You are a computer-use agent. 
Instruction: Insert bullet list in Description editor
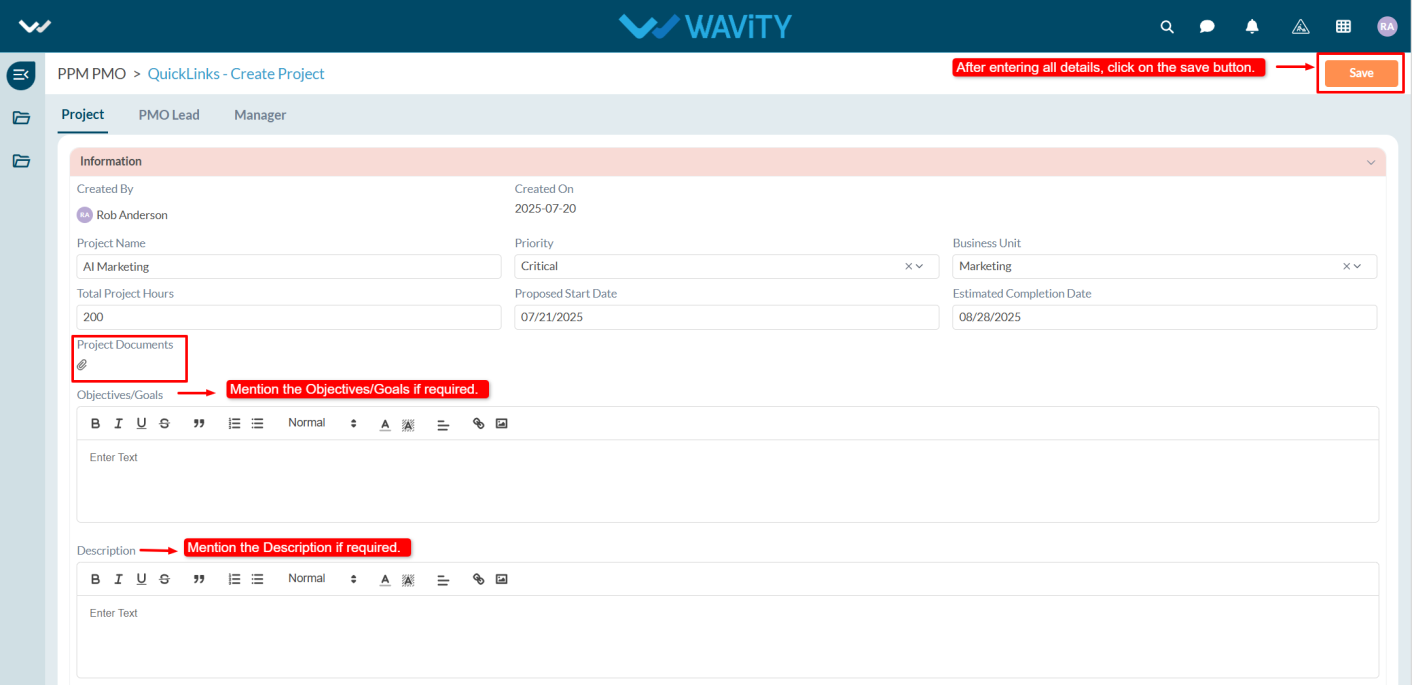click(x=257, y=579)
